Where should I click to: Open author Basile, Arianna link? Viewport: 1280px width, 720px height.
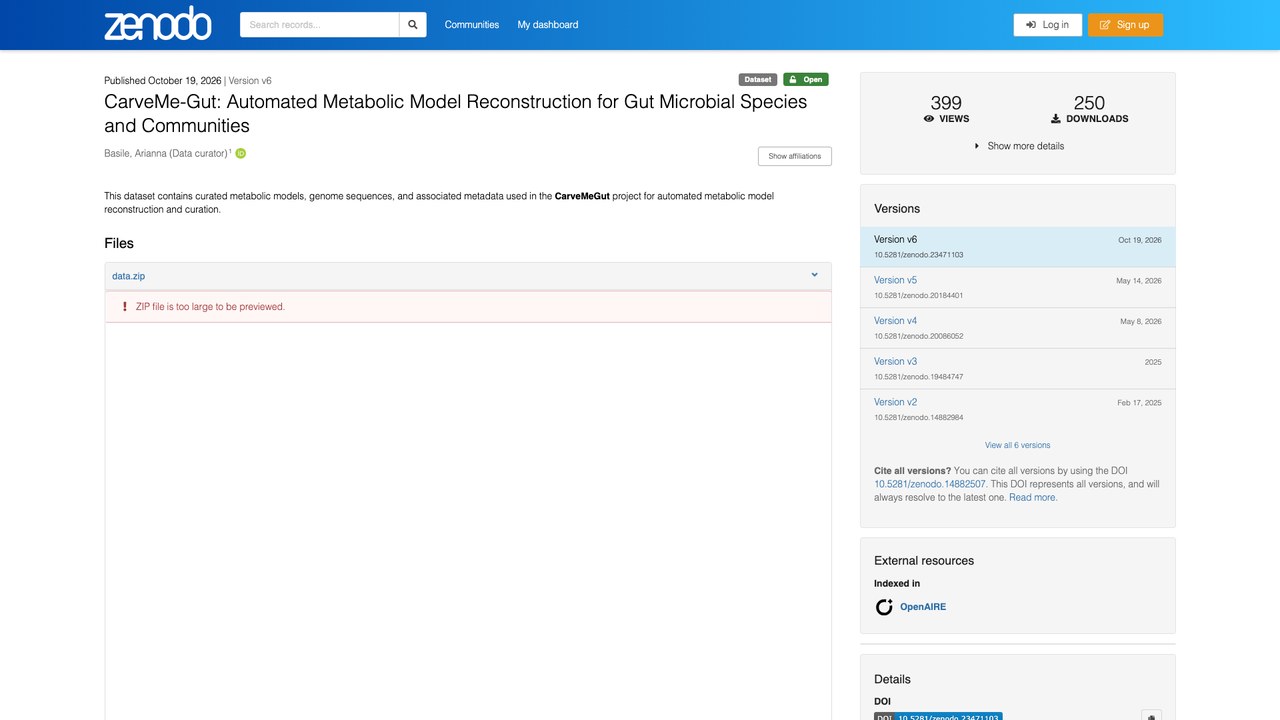pos(166,153)
